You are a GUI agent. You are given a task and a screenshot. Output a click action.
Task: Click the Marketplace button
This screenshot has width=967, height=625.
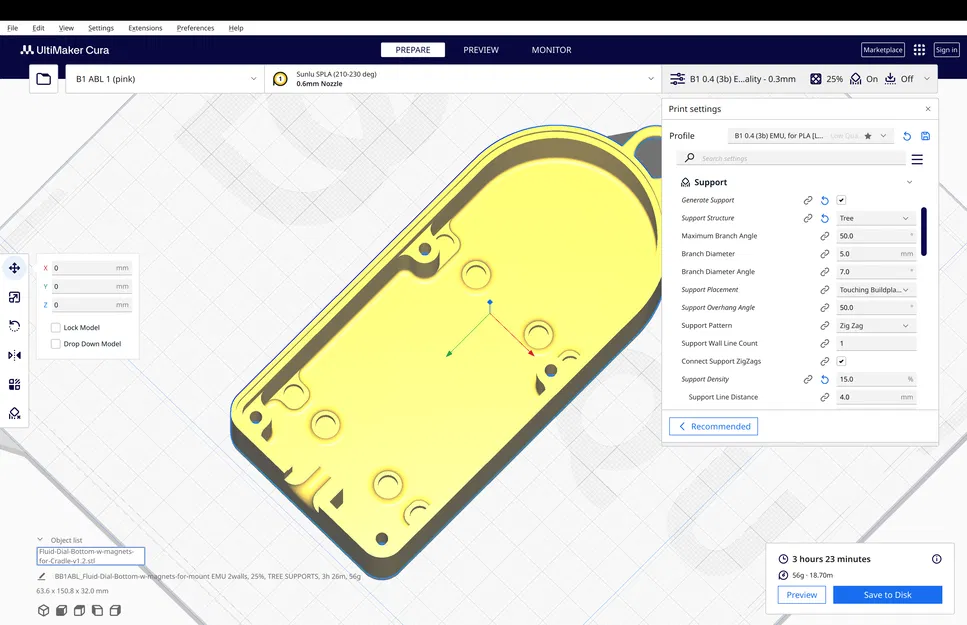point(883,50)
